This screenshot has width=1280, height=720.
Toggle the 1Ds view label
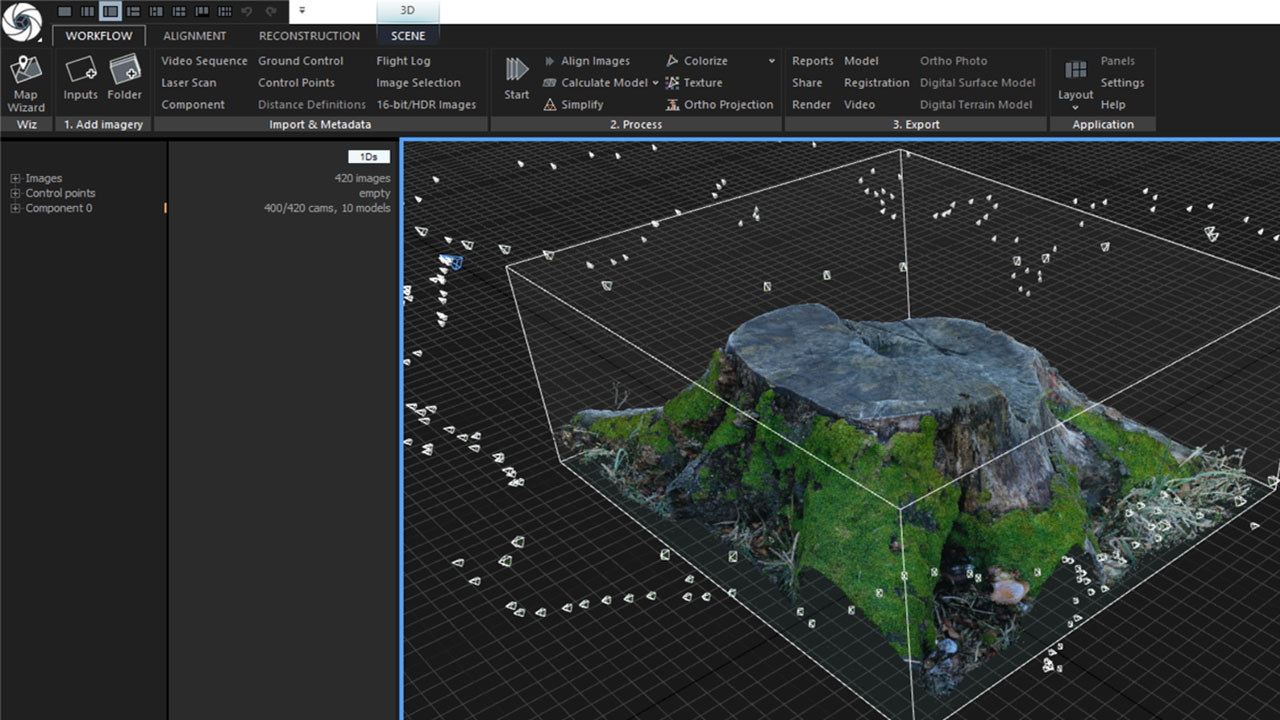368,157
